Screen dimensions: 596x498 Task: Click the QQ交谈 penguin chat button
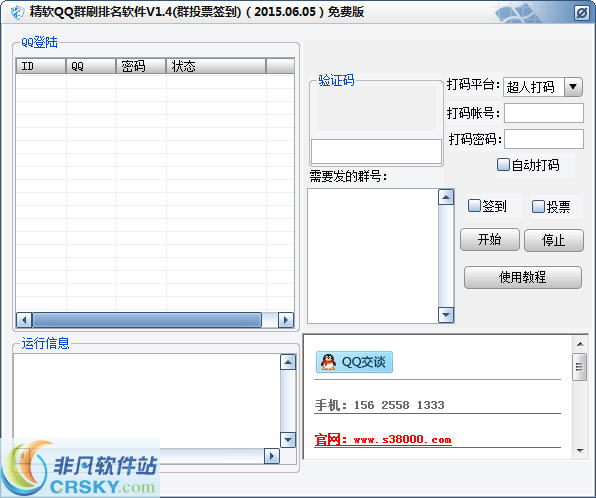click(354, 362)
